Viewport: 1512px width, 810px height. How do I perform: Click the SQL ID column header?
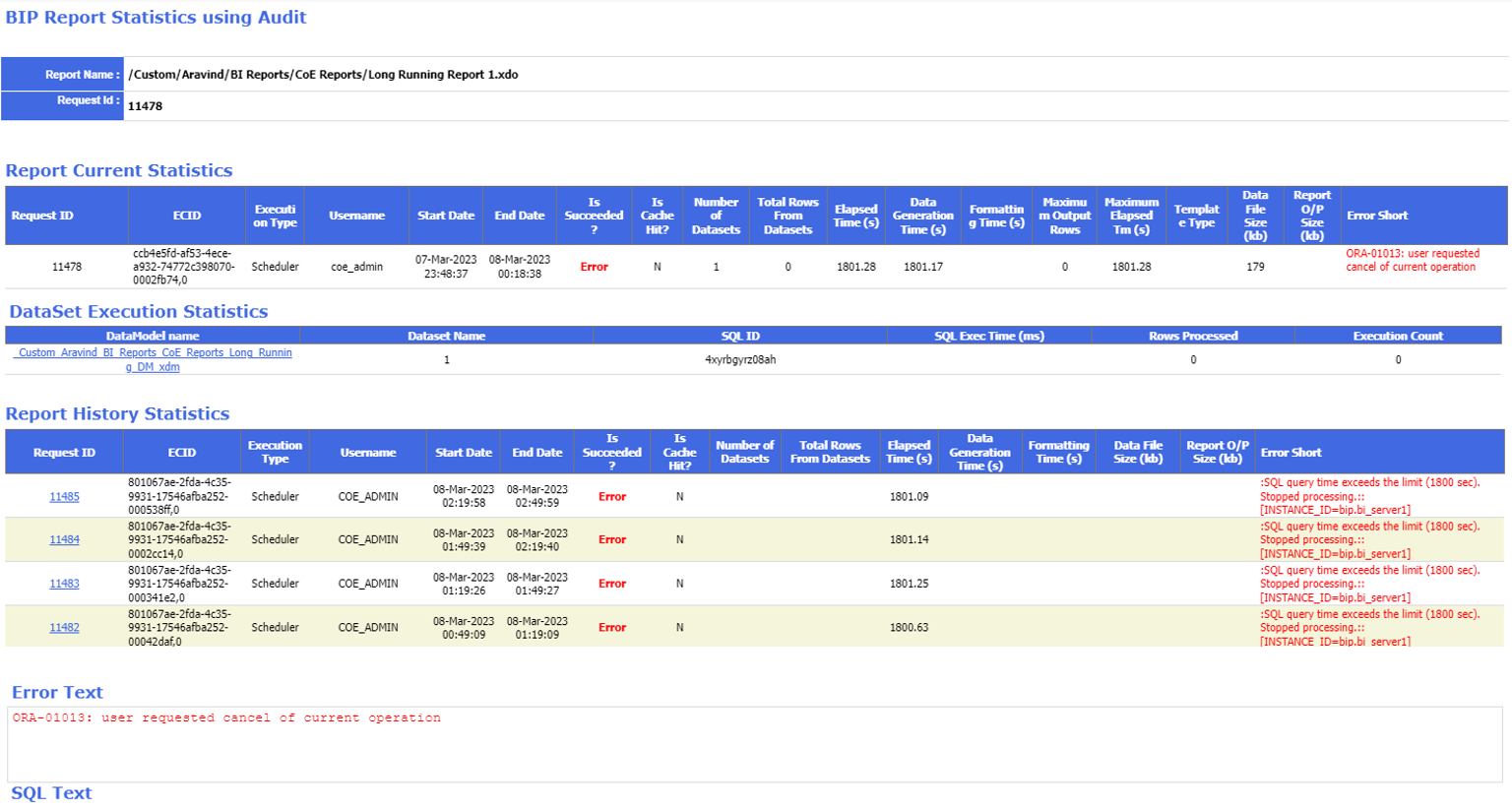coord(740,336)
